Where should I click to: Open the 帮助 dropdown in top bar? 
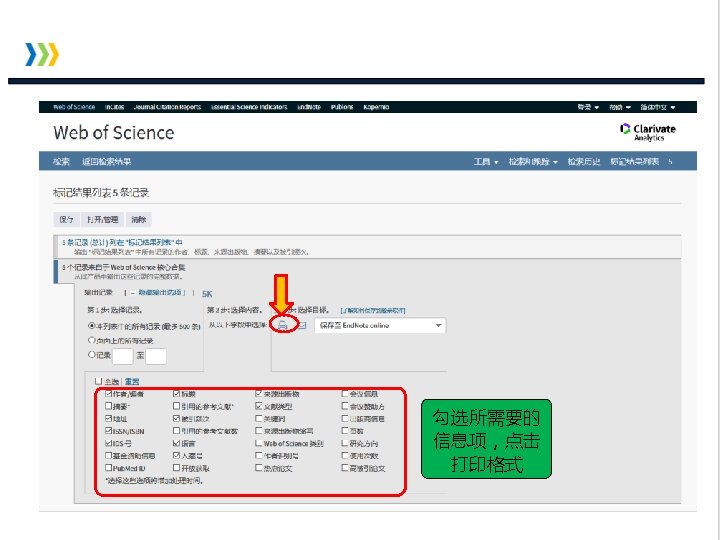pyautogui.click(x=619, y=107)
